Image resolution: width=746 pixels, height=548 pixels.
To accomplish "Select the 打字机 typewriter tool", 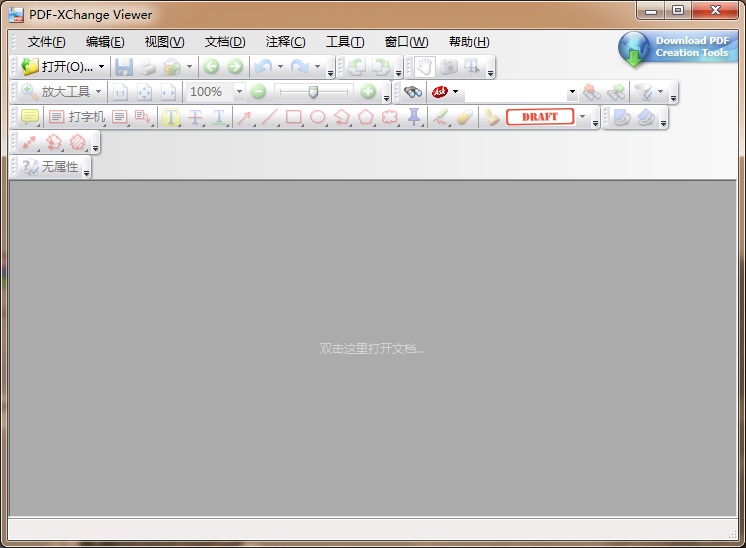I will pyautogui.click(x=77, y=117).
